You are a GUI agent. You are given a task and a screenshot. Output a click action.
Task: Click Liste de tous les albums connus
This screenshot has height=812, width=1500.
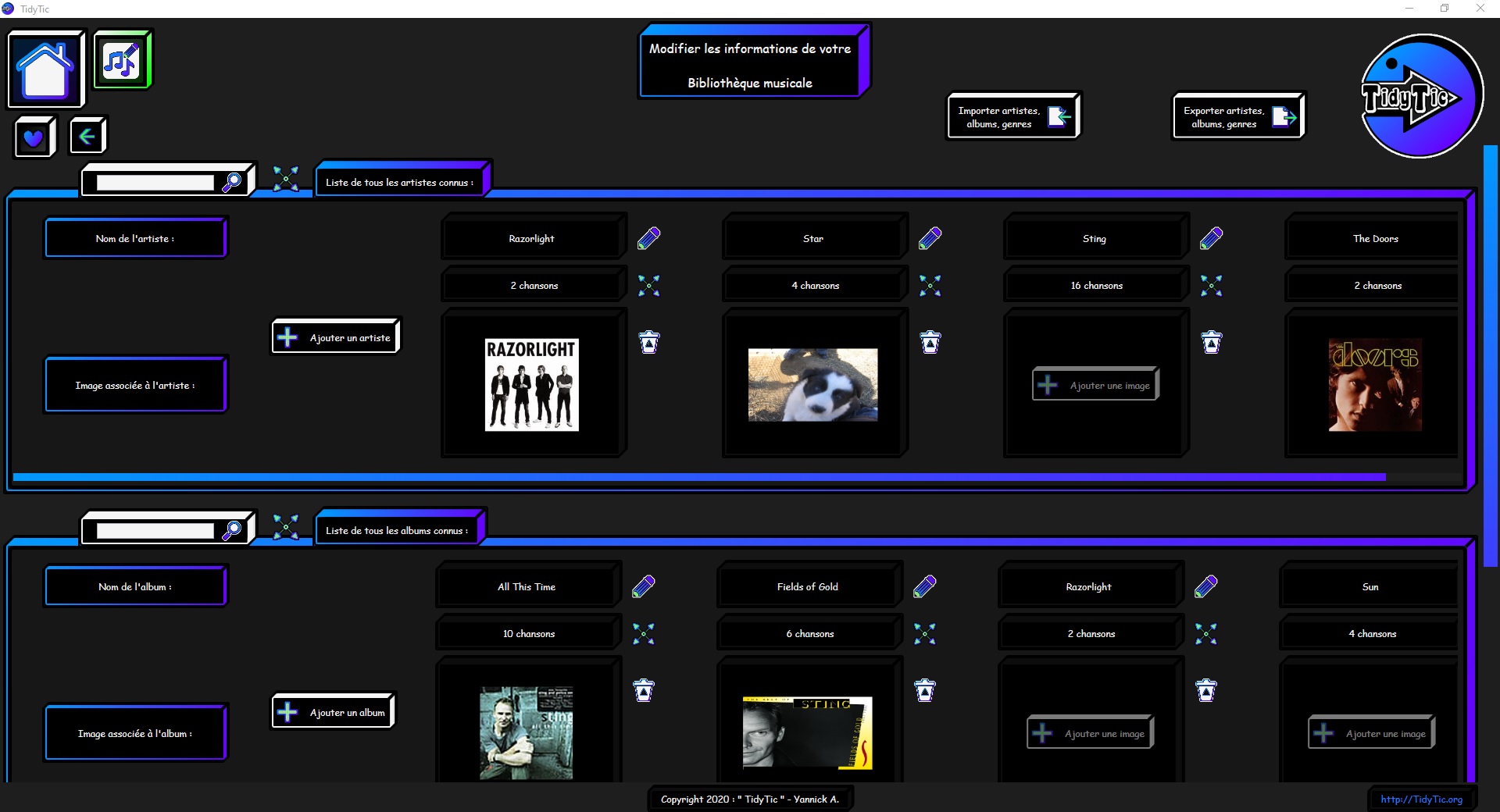[399, 529]
